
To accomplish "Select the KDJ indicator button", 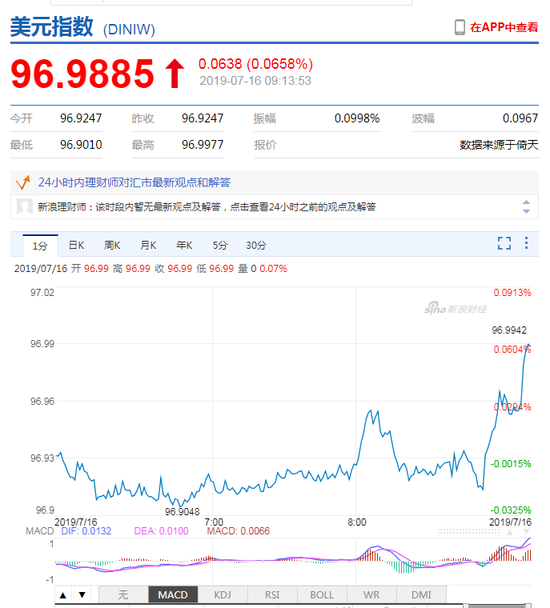I will point(223,594).
